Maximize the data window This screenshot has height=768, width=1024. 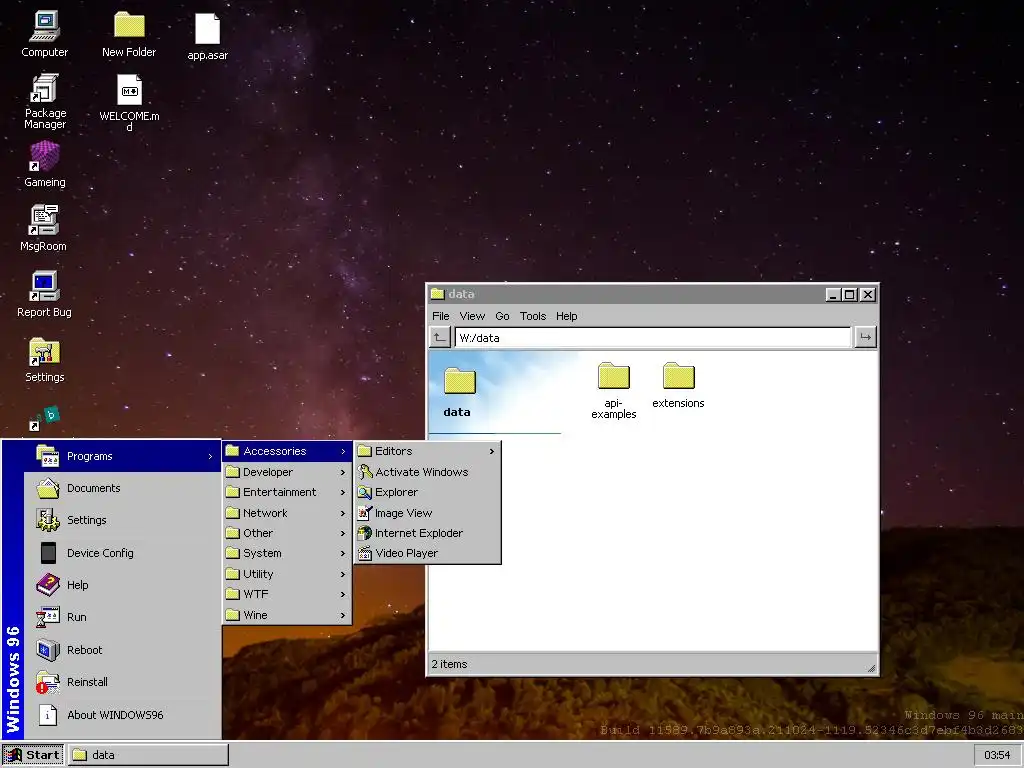[850, 295]
